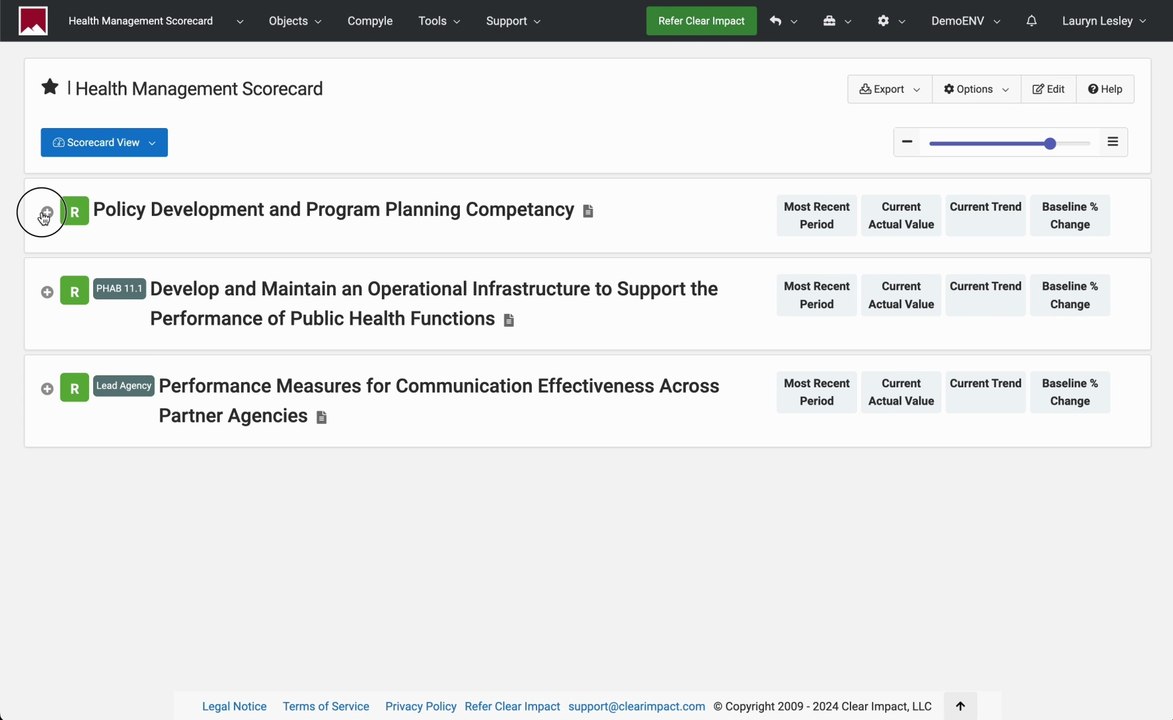Open the settings gear icon menu
Viewport: 1173px width, 720px height.
883,21
